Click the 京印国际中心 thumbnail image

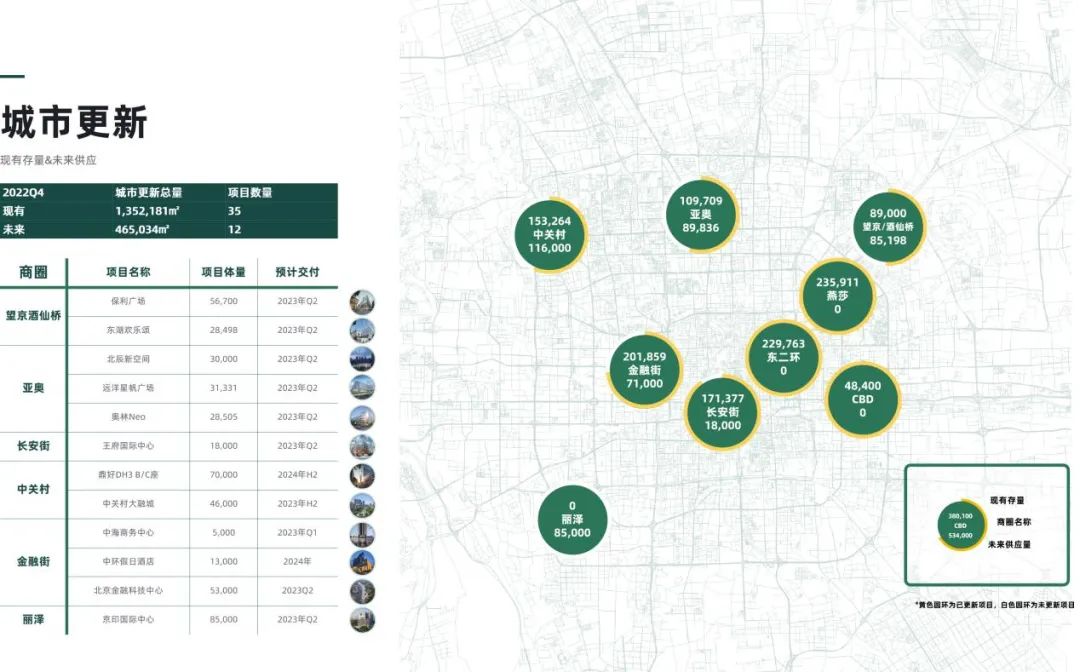point(362,620)
